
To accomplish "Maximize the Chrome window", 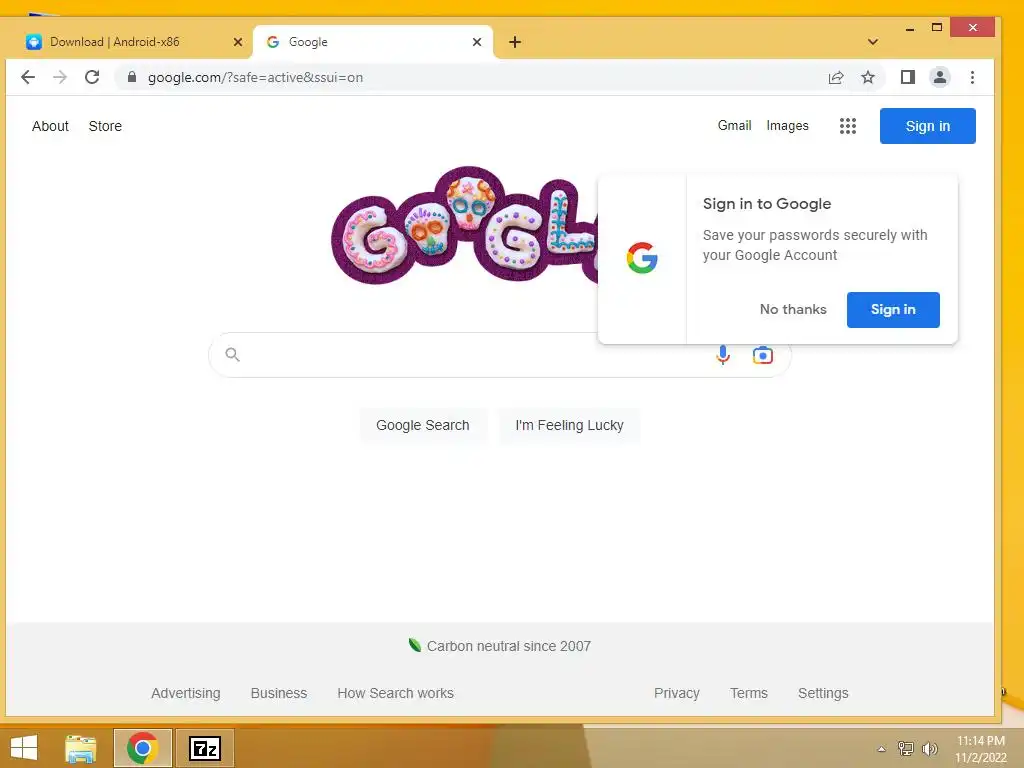I will click(x=936, y=27).
